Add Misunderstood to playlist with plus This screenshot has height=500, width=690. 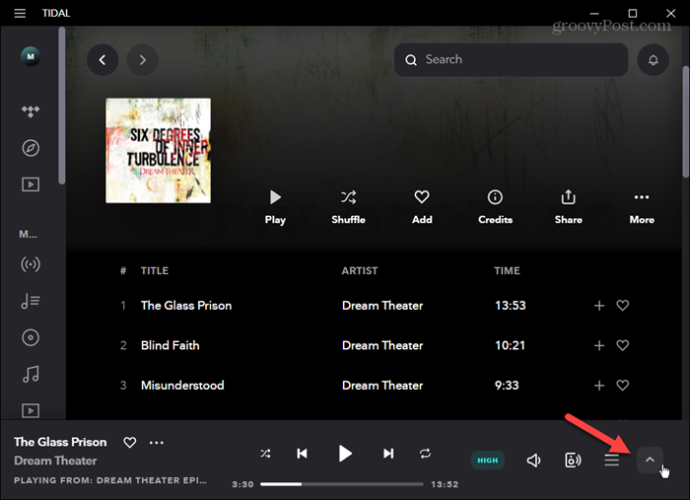(x=599, y=386)
